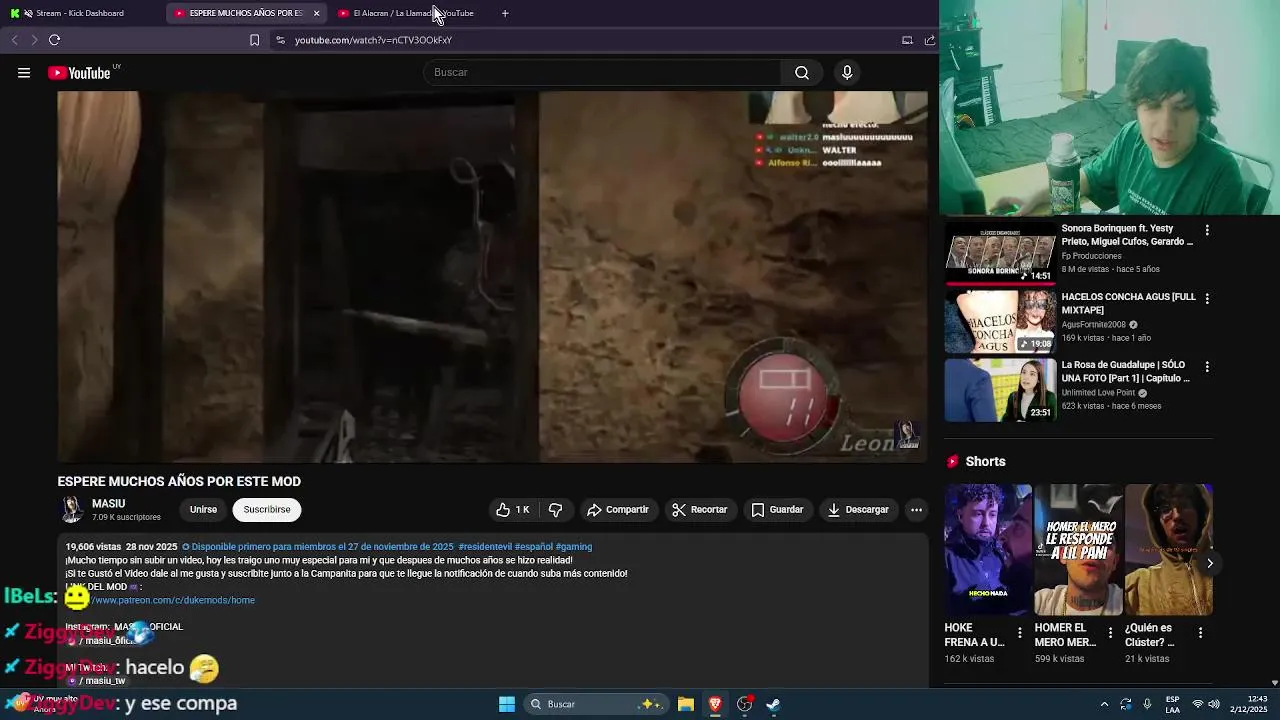
Task: Click the Sonora Borinquen video title
Action: [x=1127, y=235]
